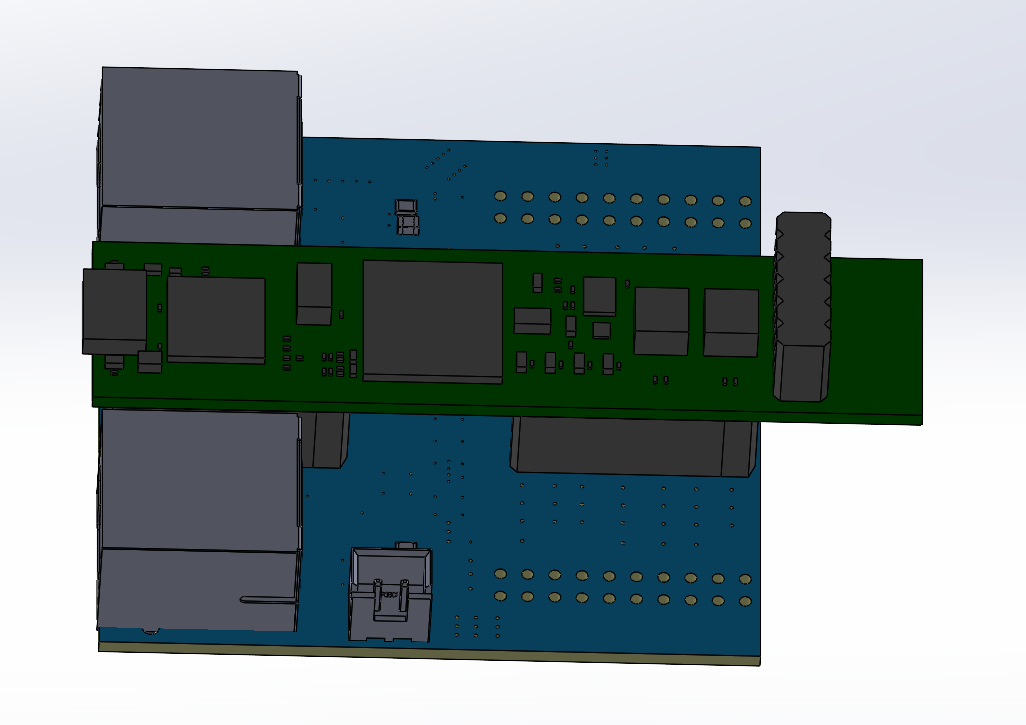Select the small black part below the USB connector
Viewport: 1026px width, 725px height.
[149, 361]
